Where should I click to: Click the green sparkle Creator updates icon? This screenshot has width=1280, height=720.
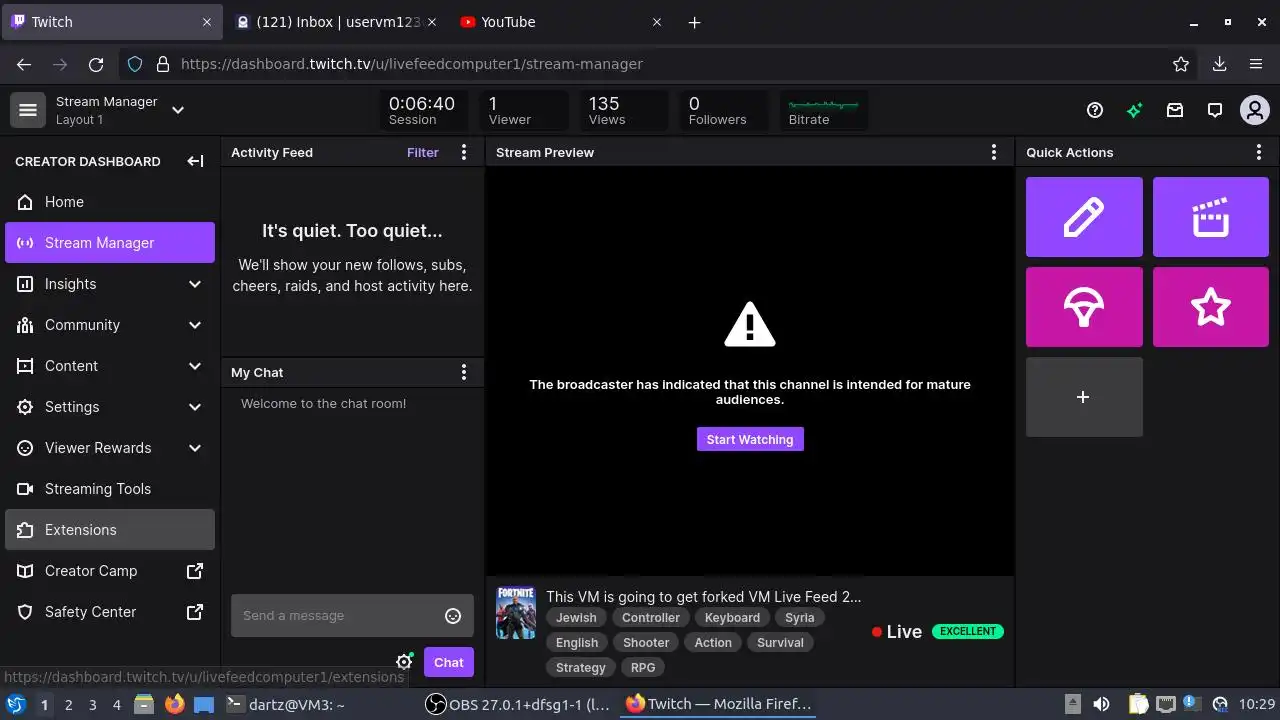[x=1134, y=110]
